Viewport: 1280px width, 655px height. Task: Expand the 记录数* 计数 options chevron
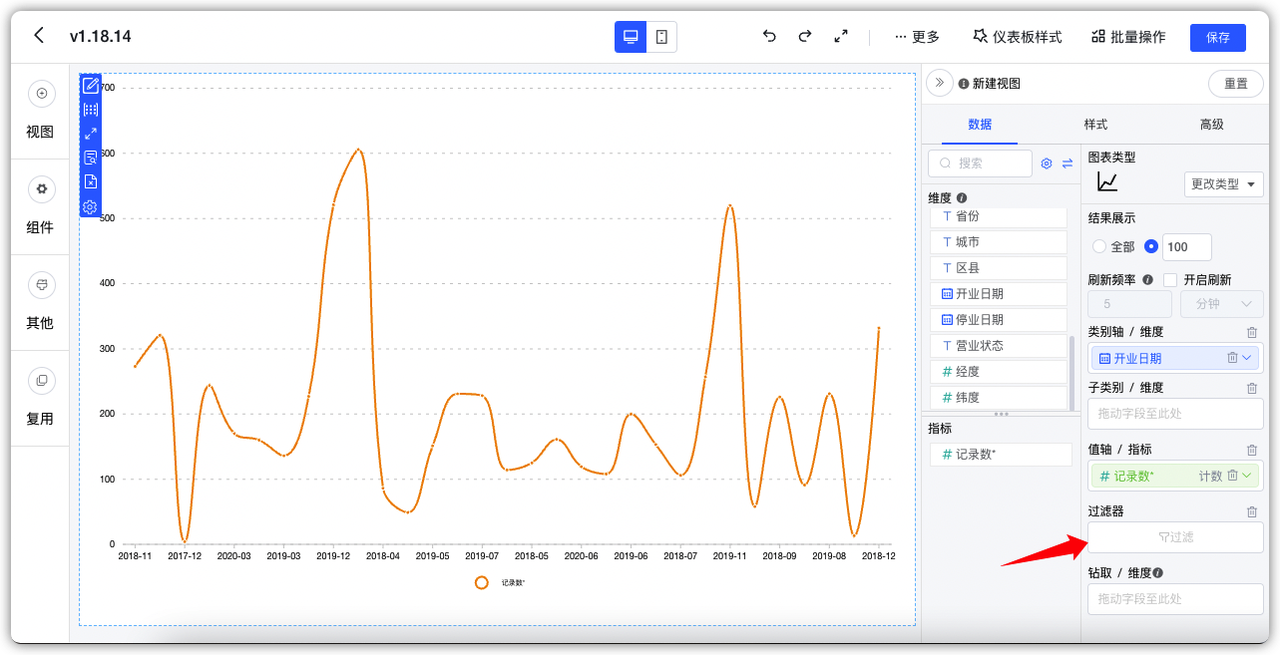point(1247,476)
